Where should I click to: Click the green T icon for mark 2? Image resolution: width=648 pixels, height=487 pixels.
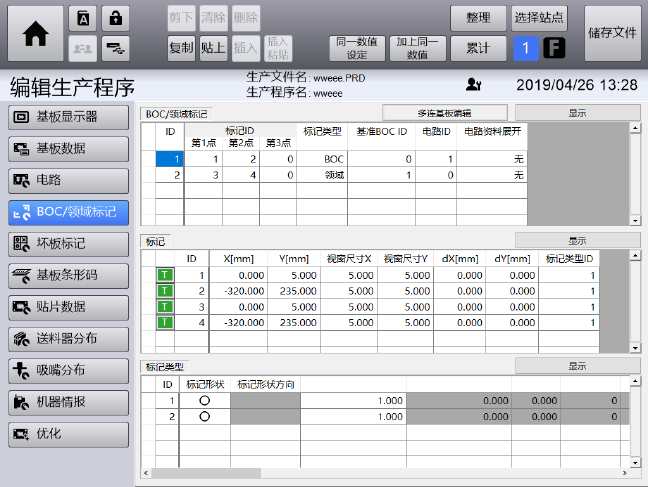[165, 291]
